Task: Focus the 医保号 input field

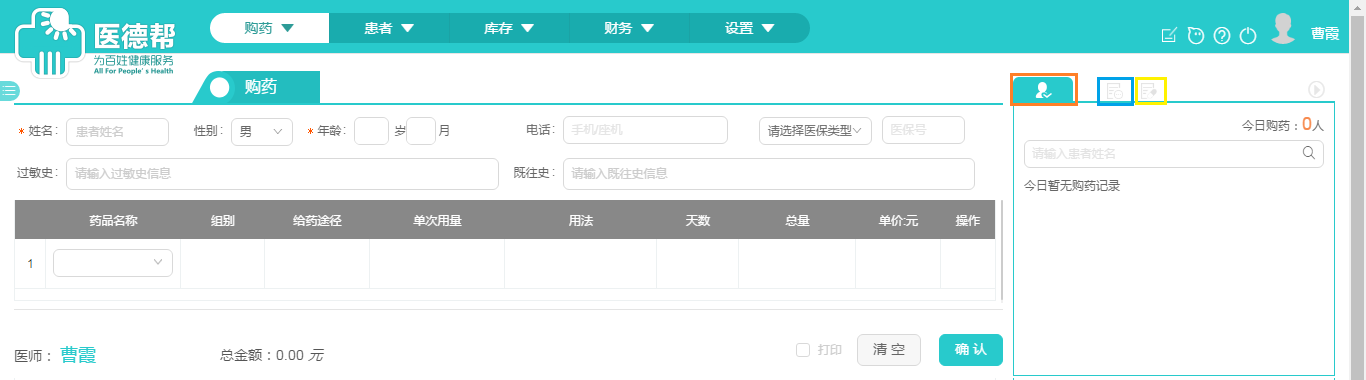Action: (923, 130)
